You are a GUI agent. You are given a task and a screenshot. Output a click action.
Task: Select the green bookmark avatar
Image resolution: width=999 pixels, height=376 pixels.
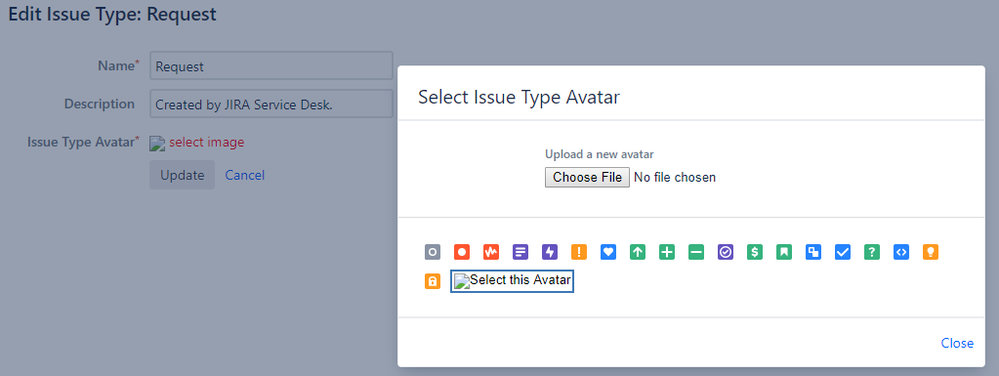tap(784, 252)
